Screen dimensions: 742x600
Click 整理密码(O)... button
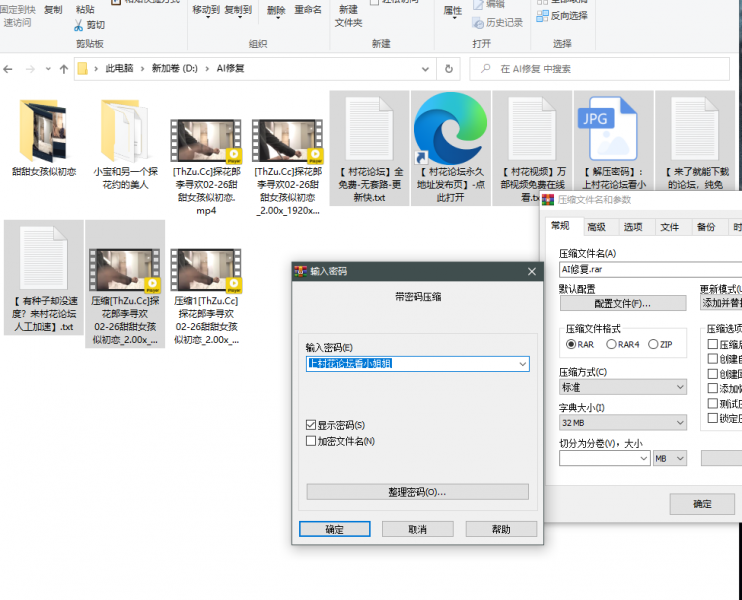(417, 492)
